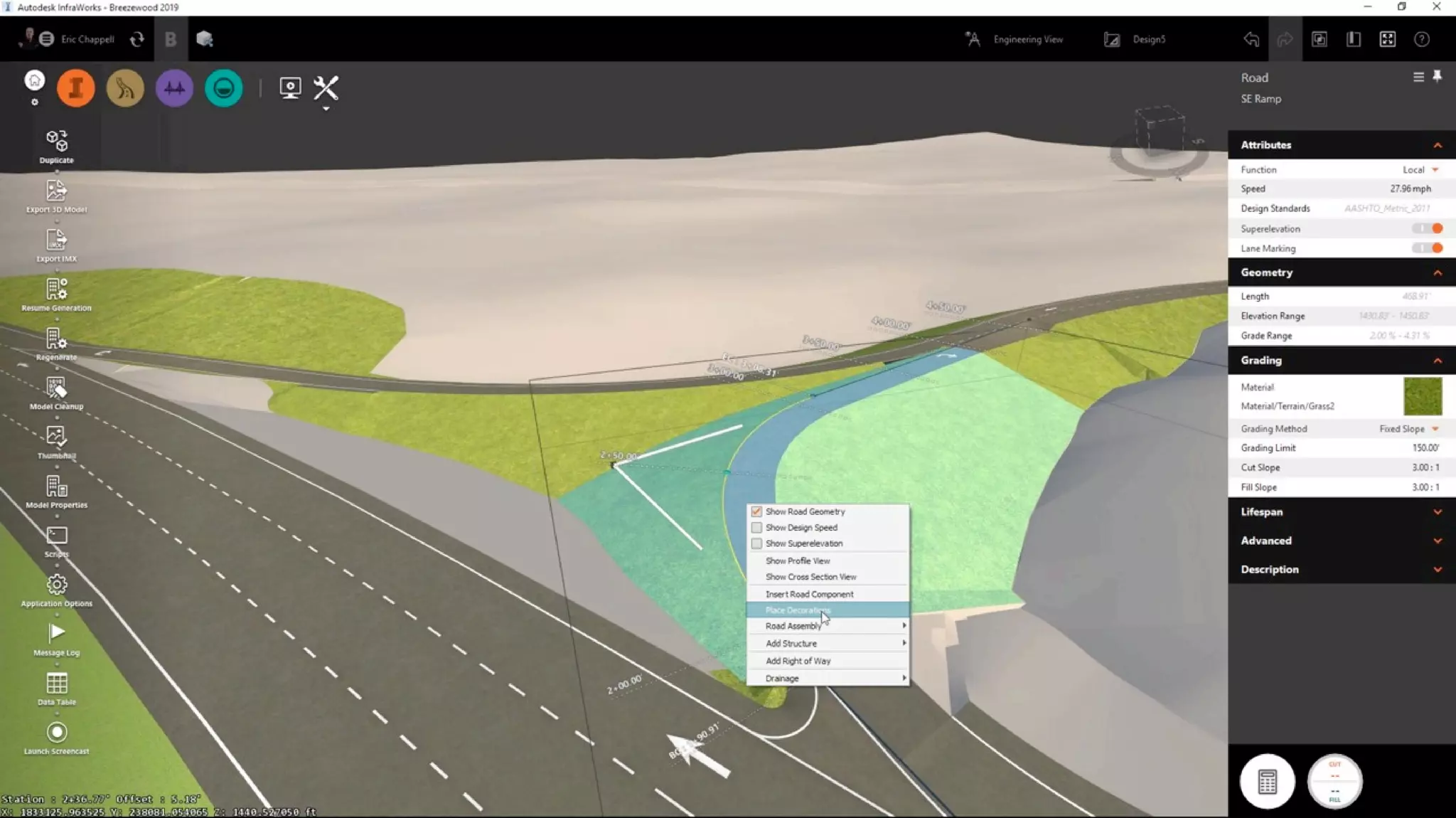Check Show Design Speed checkbox
Image resolution: width=1456 pixels, height=818 pixels.
point(756,528)
